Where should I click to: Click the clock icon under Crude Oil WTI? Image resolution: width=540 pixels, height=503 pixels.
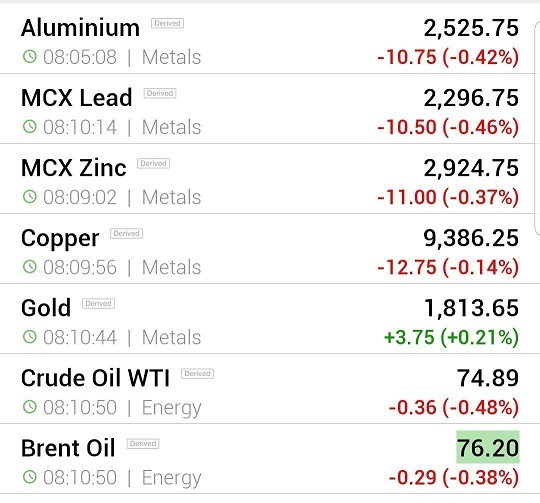tap(30, 407)
